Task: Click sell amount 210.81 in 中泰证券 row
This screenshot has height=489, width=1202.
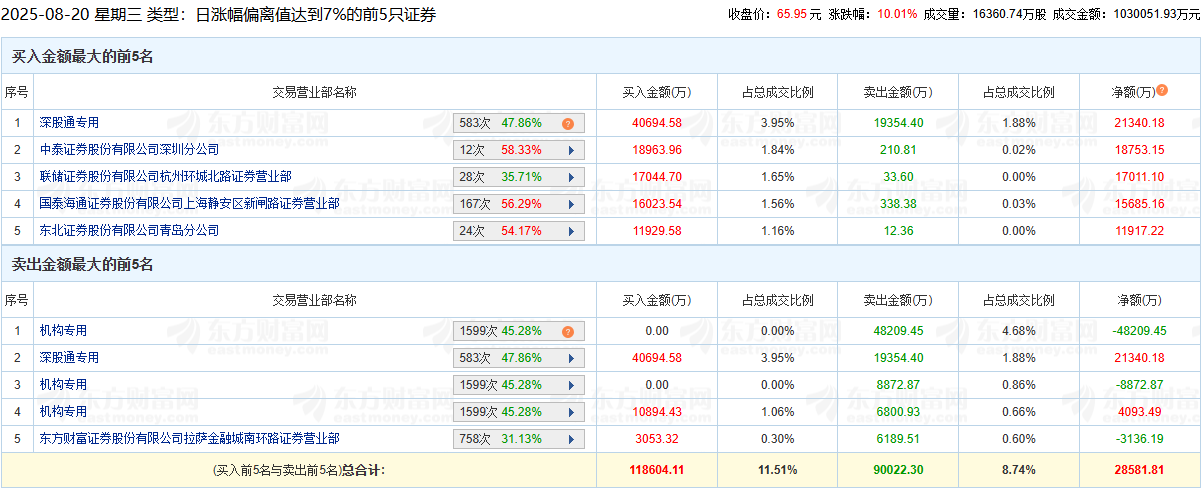Action: click(898, 150)
